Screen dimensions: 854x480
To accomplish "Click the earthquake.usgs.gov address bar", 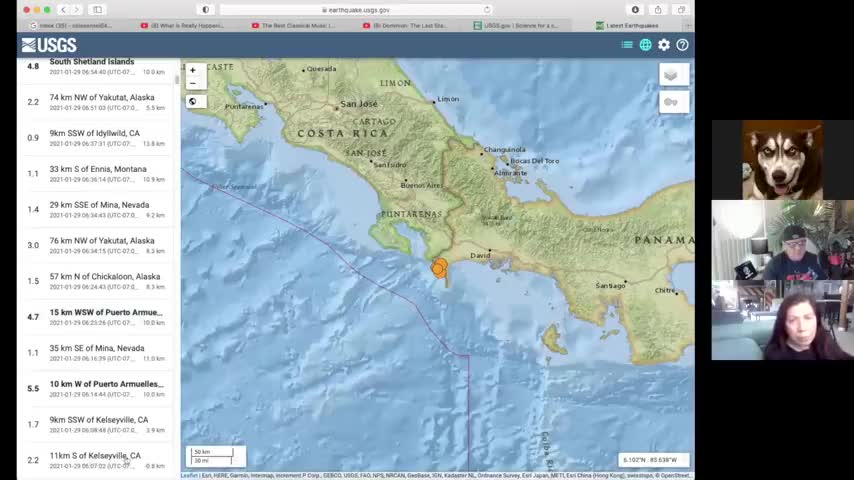I will [356, 10].
